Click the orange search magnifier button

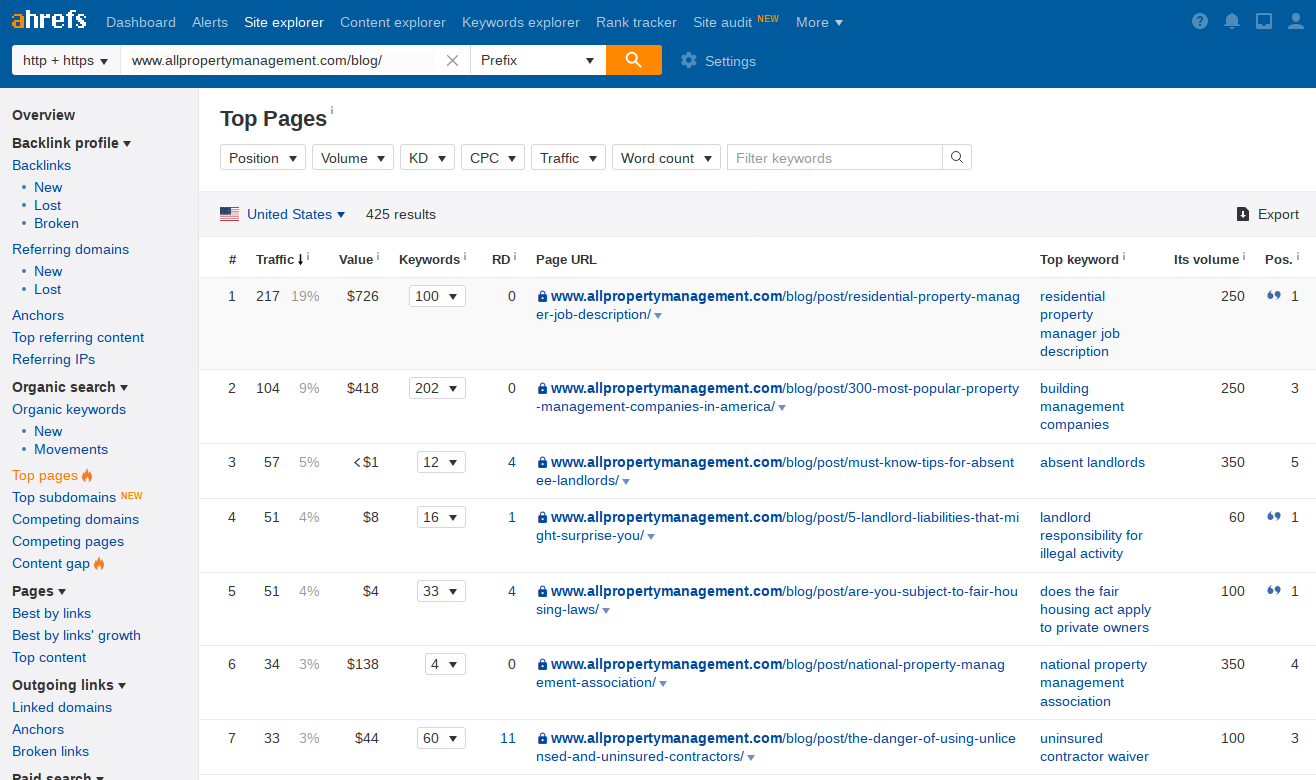click(x=633, y=60)
